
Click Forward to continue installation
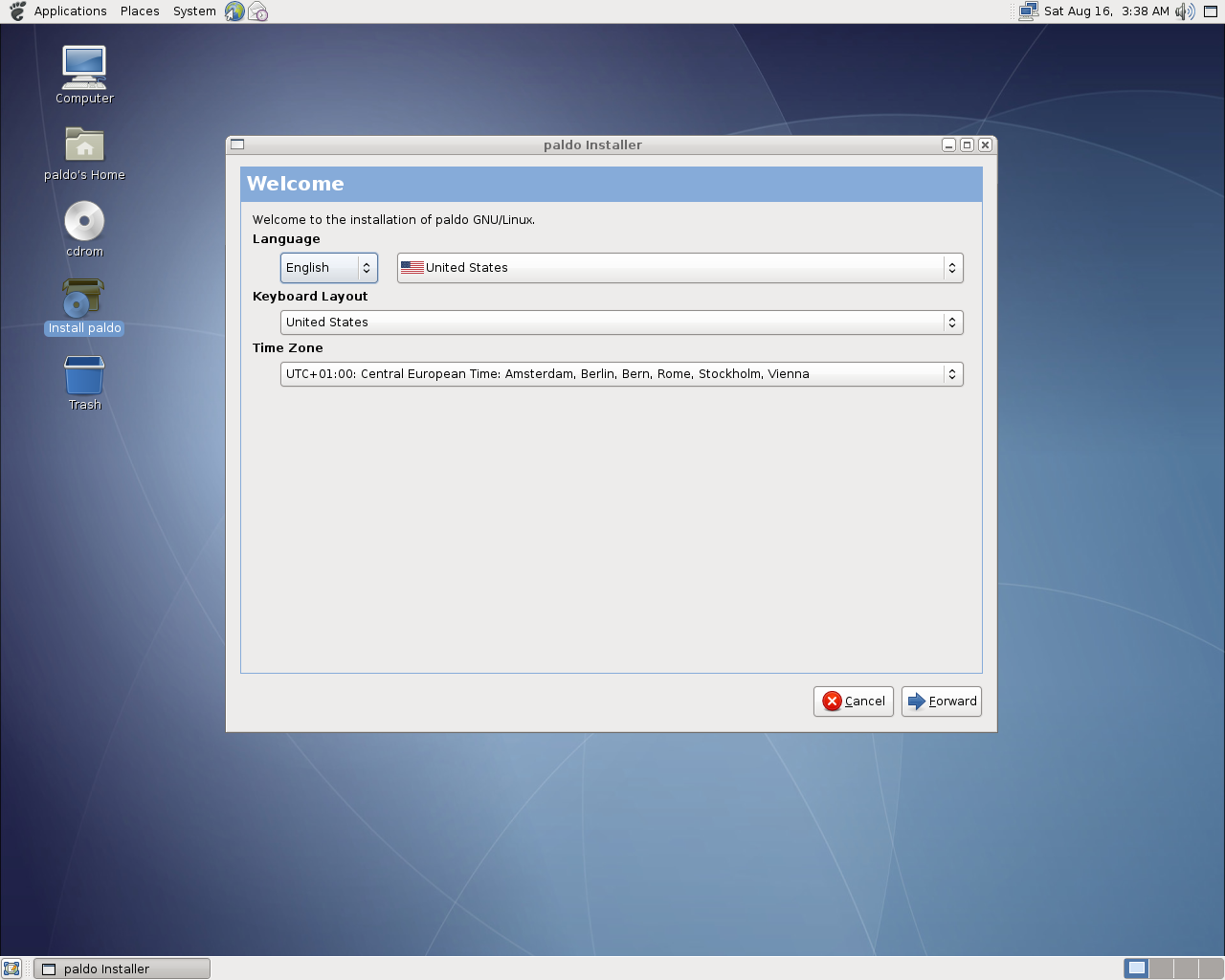(942, 702)
